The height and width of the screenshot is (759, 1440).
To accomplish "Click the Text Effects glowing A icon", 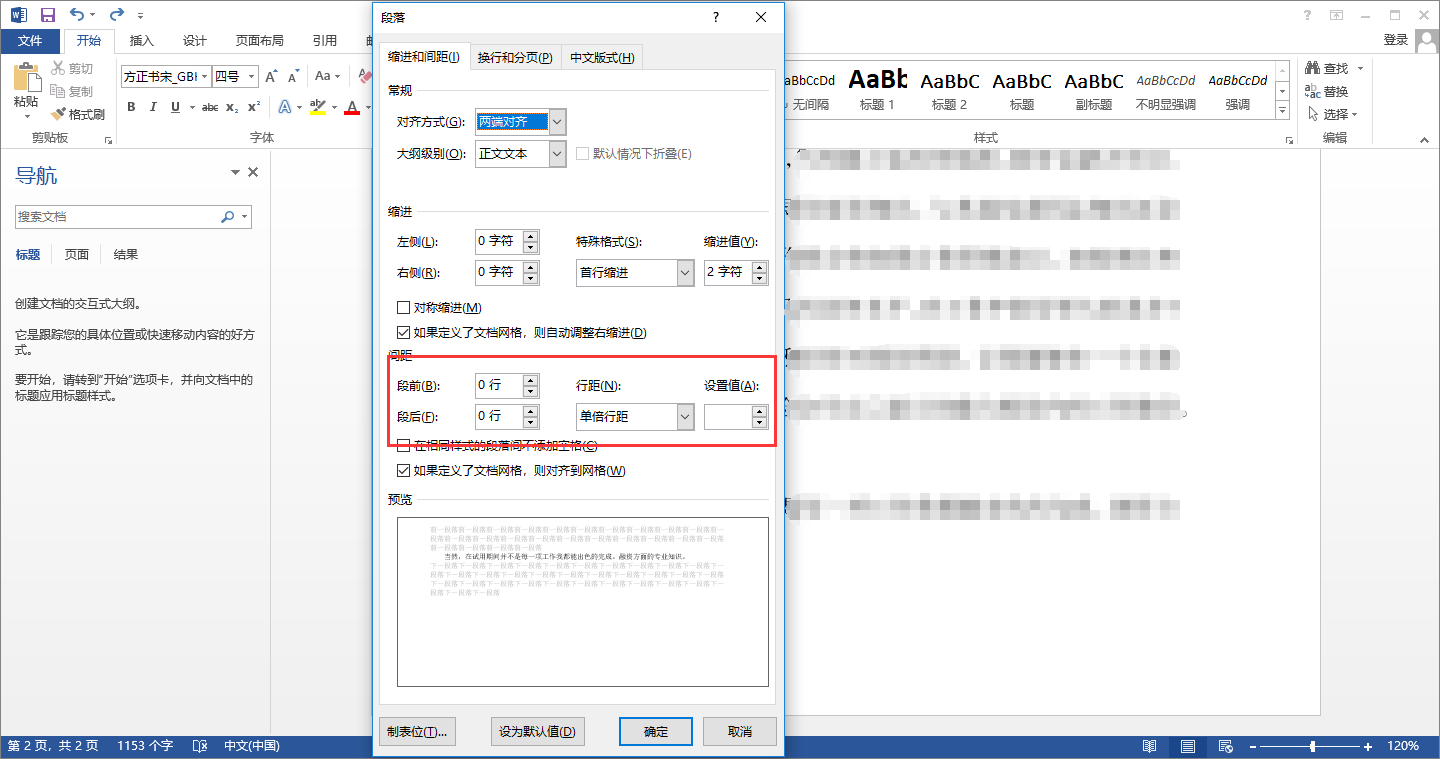I will tap(285, 107).
